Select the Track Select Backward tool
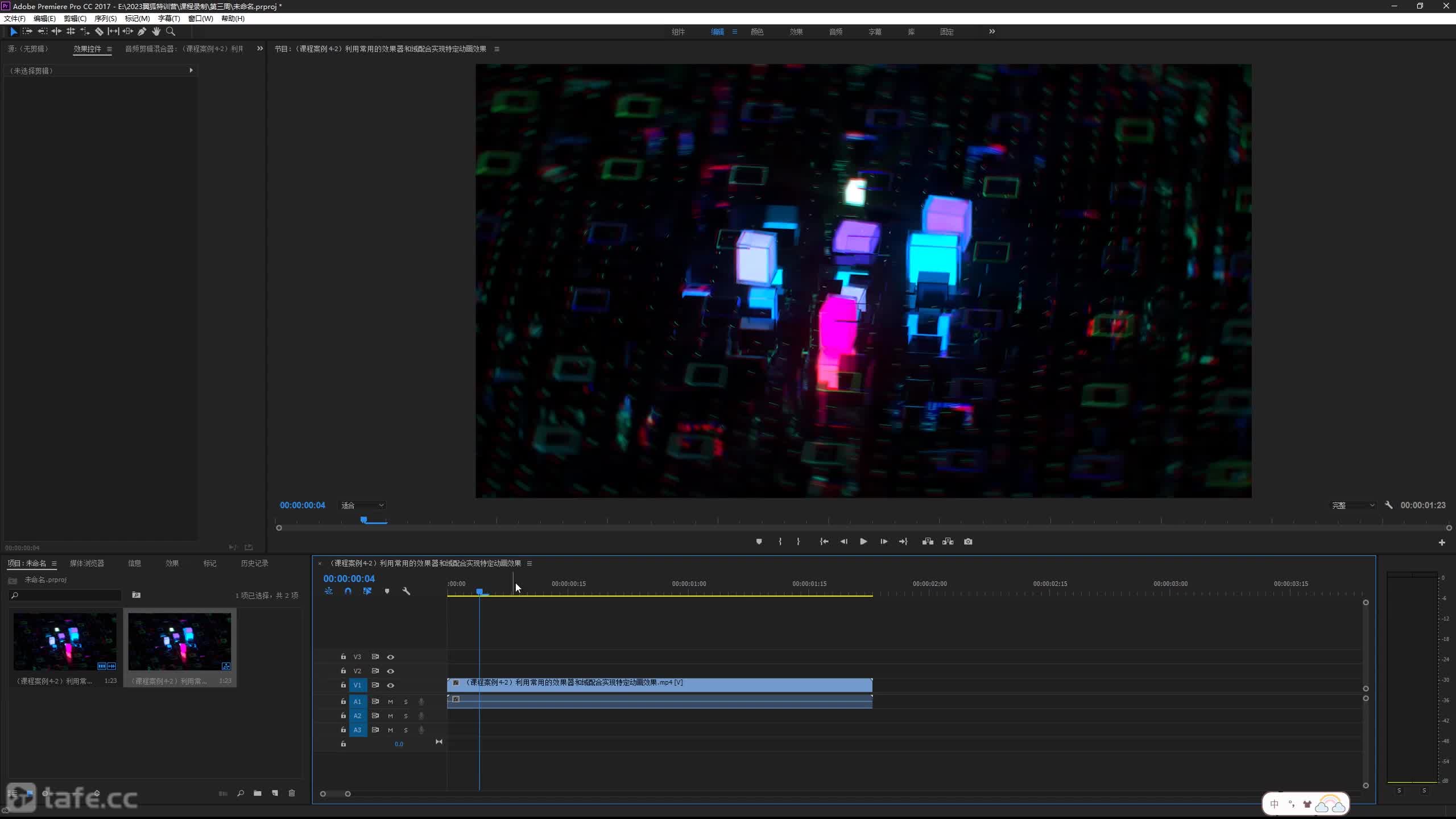The width and height of the screenshot is (1456, 819). point(42,32)
